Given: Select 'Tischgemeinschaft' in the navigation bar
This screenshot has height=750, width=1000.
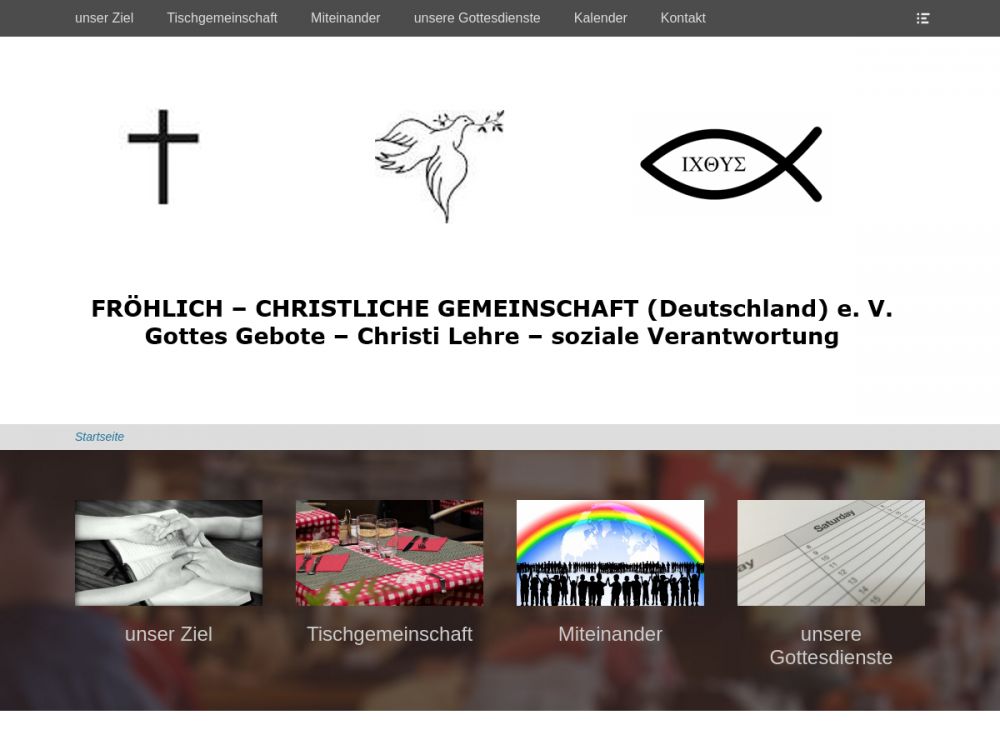Looking at the screenshot, I should (222, 18).
